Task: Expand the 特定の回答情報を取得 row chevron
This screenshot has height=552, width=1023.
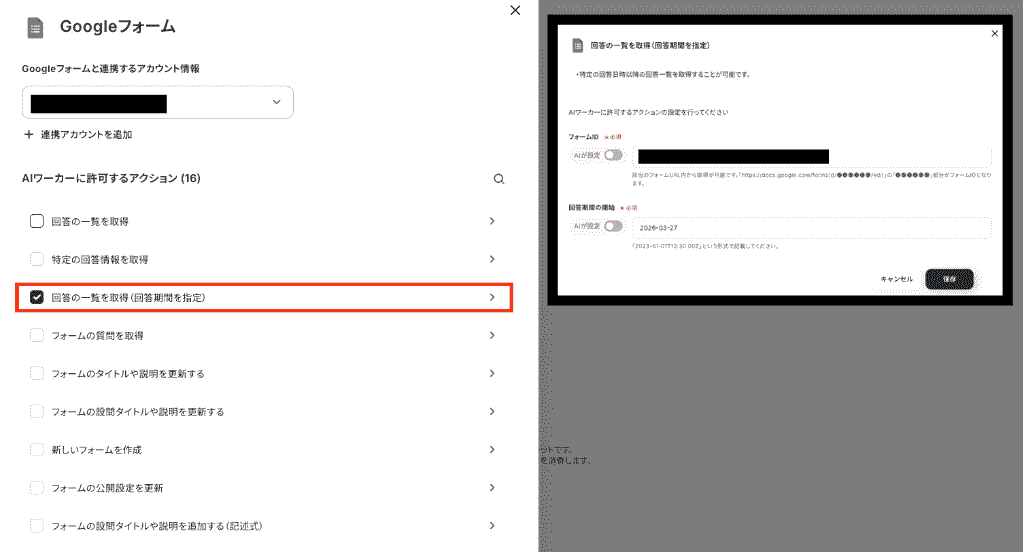Action: pos(492,259)
